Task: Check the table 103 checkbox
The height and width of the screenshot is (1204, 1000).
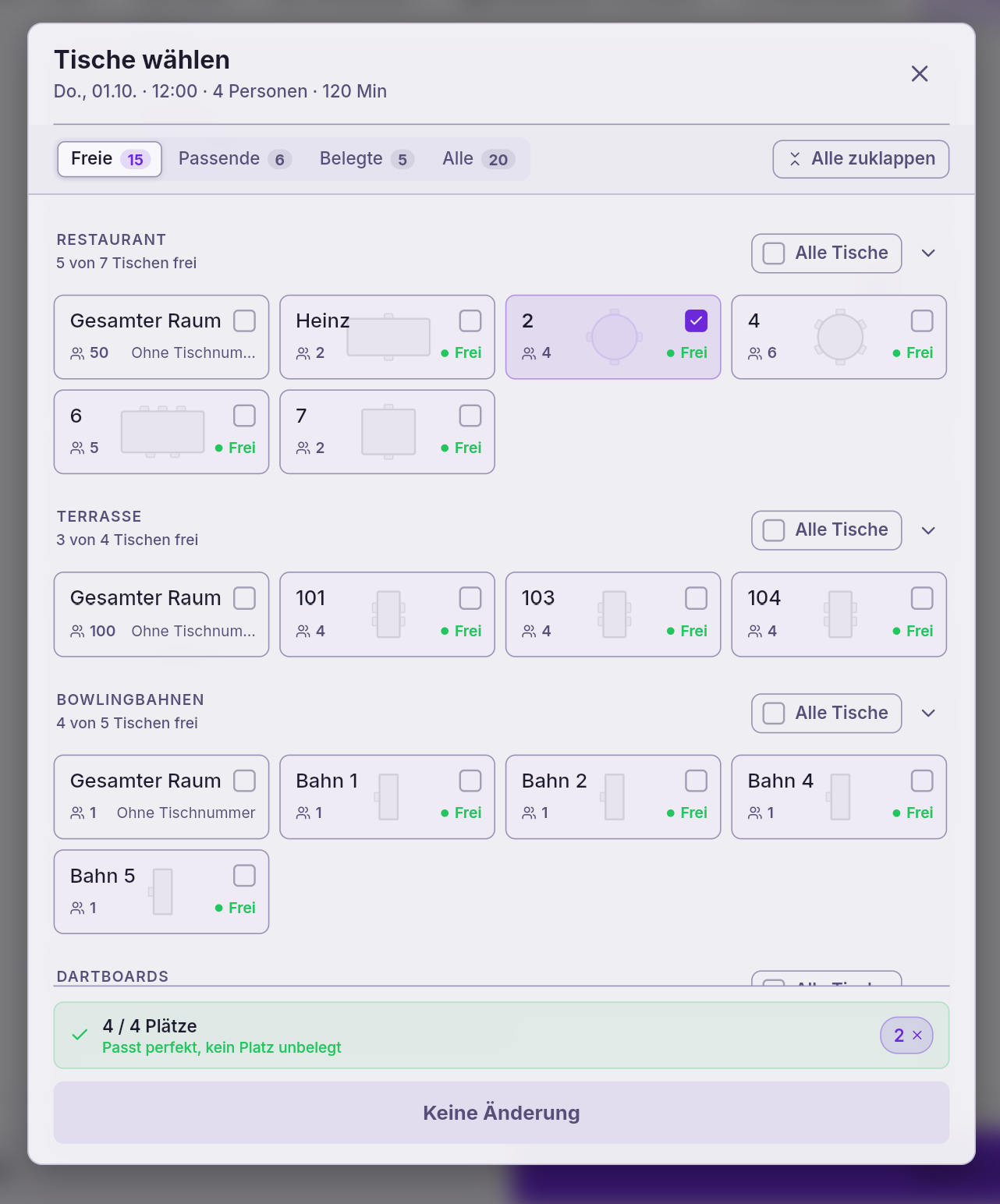Action: click(x=696, y=598)
